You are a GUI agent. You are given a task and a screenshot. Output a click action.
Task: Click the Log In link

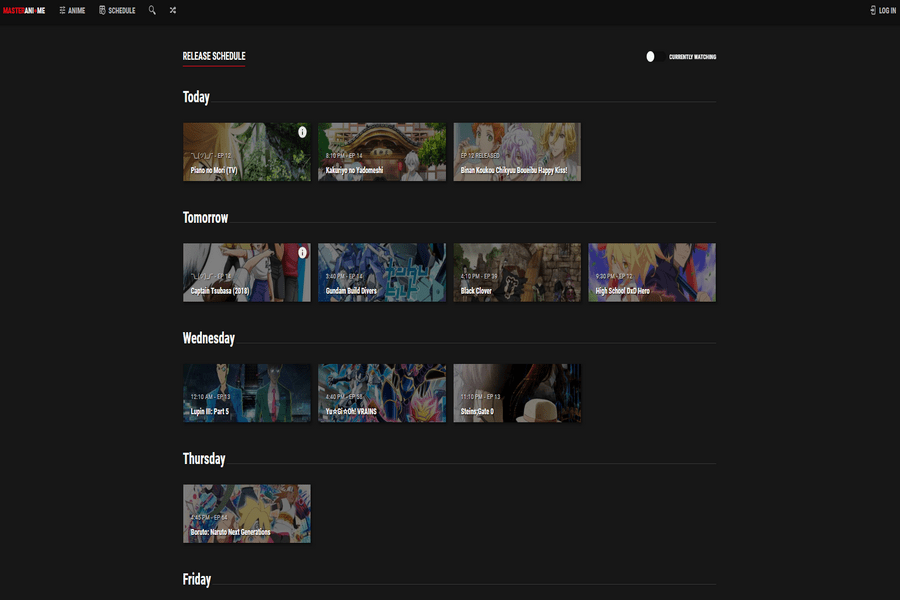tap(883, 10)
